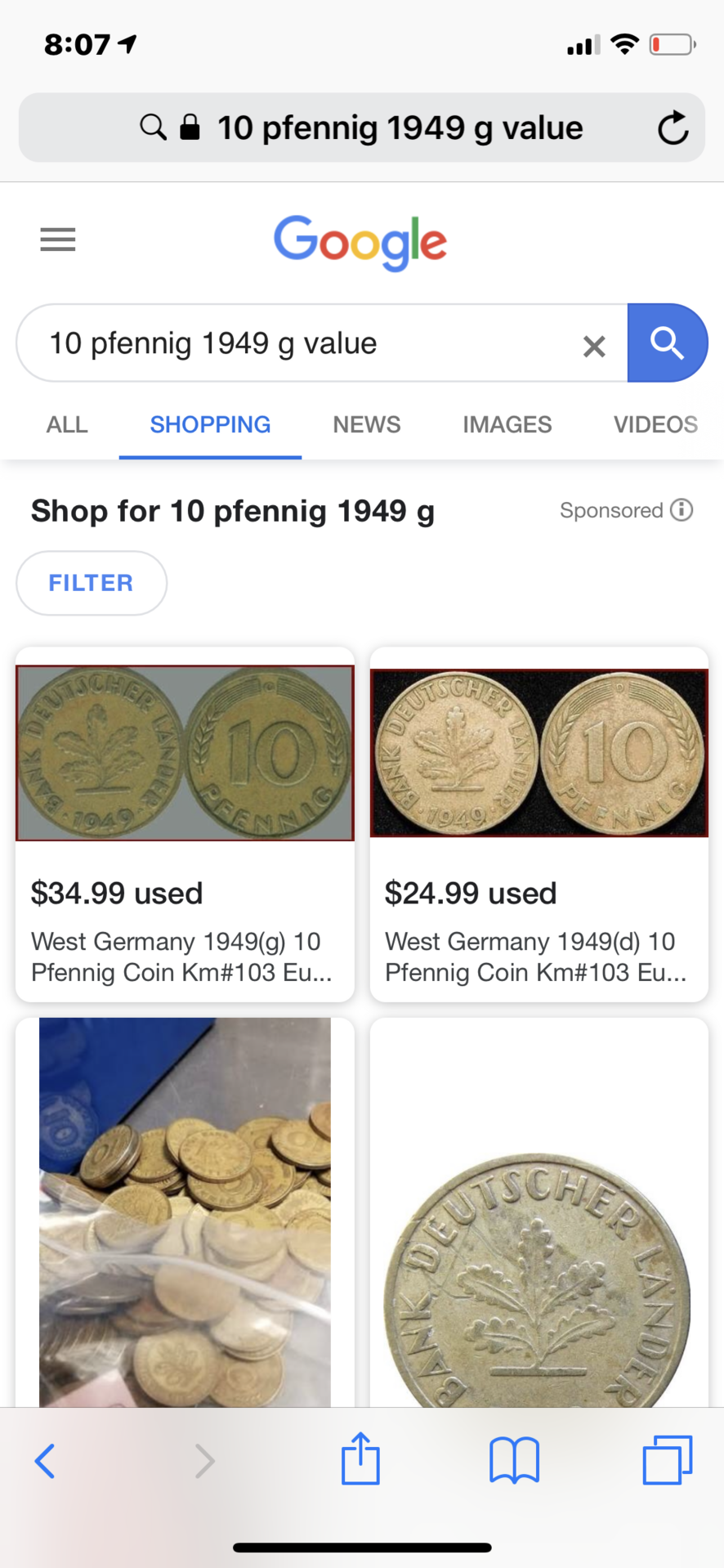Open the IMAGES tab
The height and width of the screenshot is (1568, 724).
pyautogui.click(x=507, y=424)
